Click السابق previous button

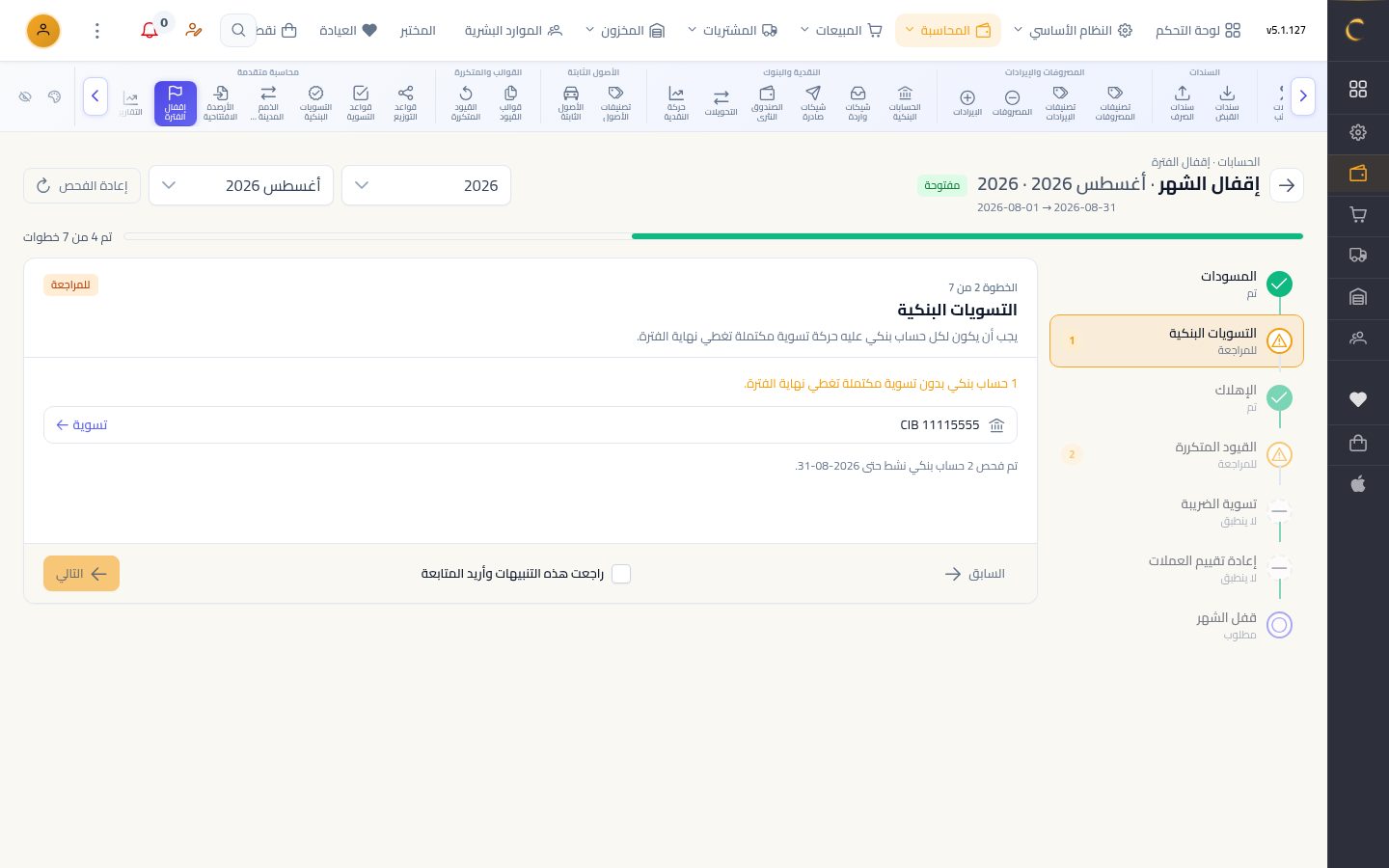pyautogui.click(x=974, y=574)
